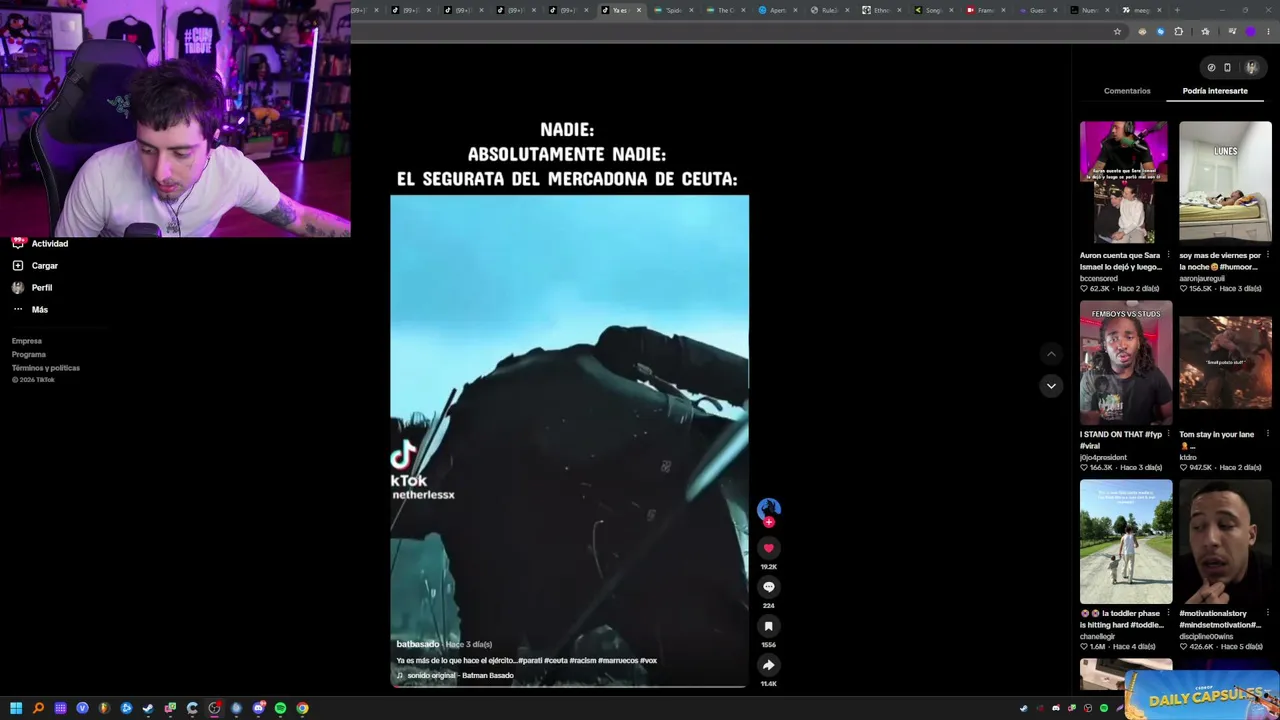
Task: Click the Discord icon in the system tray
Action: point(1056,708)
